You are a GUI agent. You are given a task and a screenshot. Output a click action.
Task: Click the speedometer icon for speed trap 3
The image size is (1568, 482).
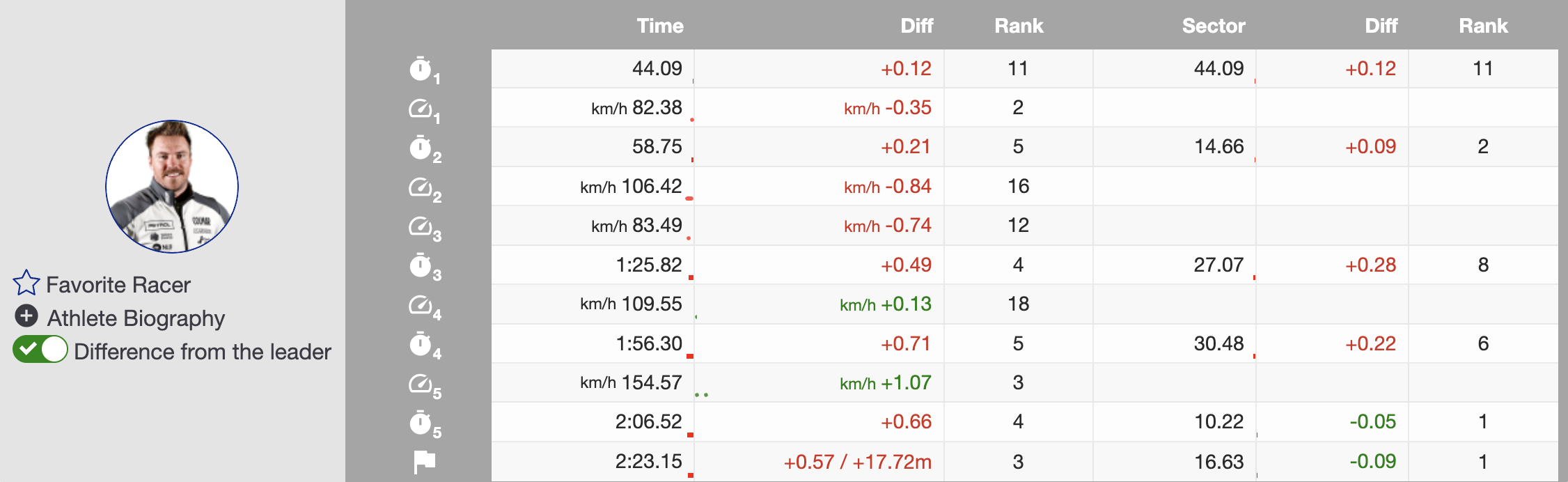pos(421,226)
